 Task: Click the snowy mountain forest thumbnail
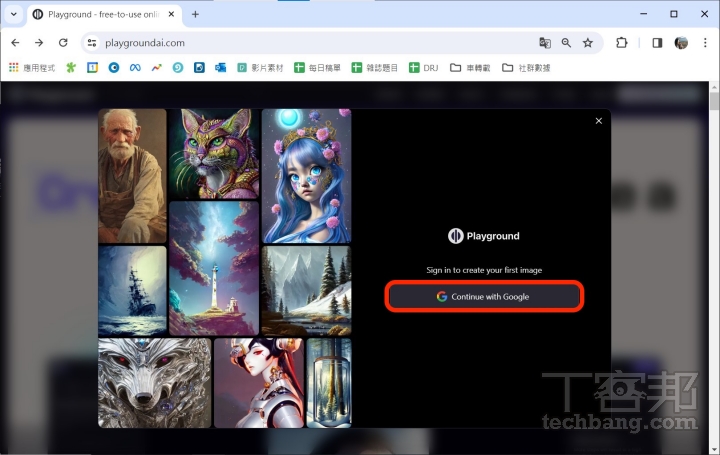coord(306,291)
